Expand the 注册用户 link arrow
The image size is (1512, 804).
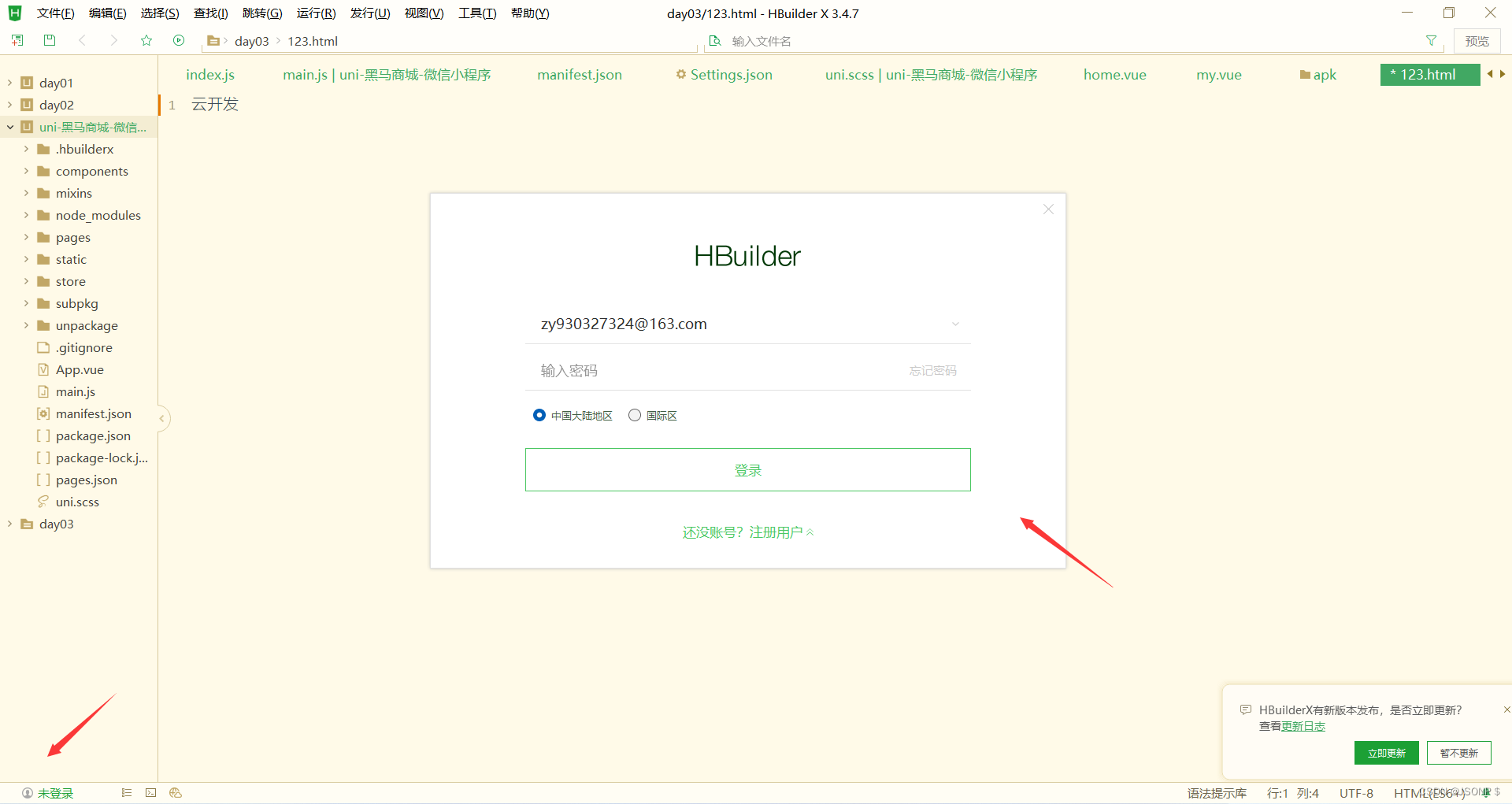tap(810, 533)
